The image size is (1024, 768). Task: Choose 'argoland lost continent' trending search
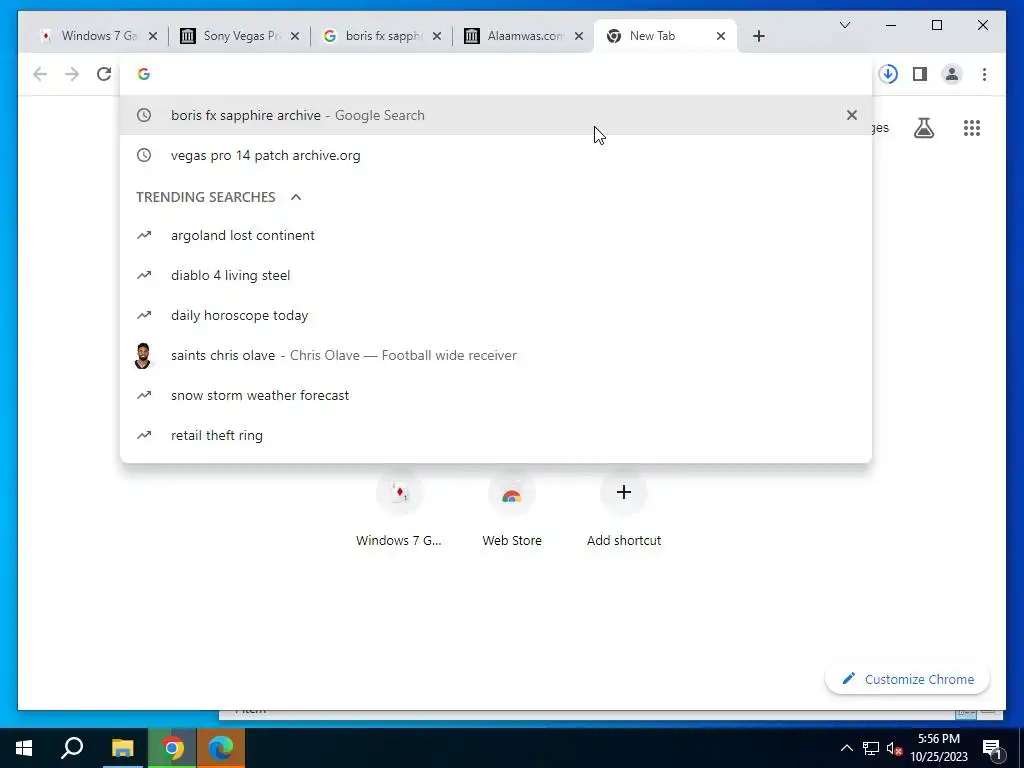pyautogui.click(x=496, y=235)
